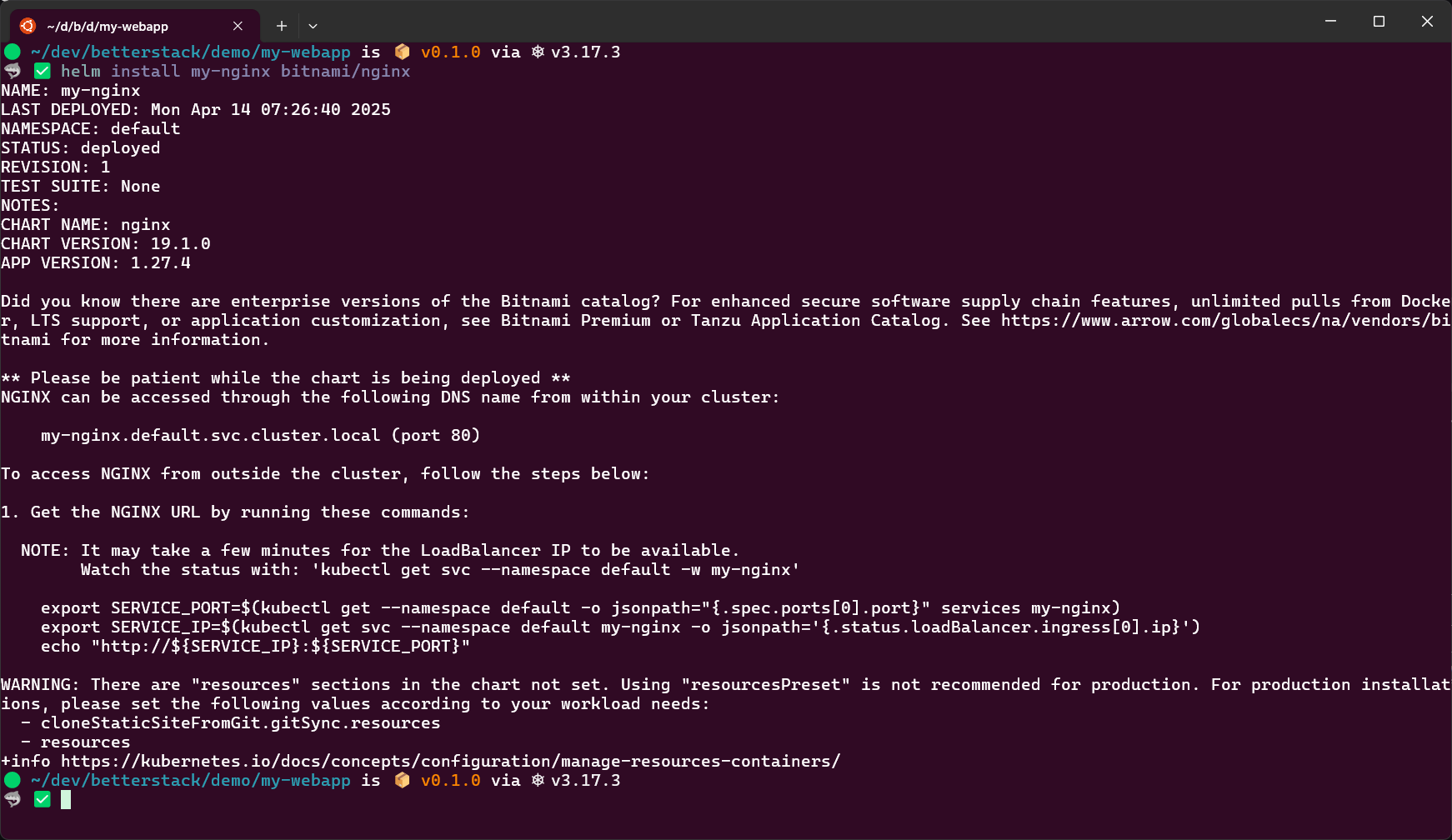Expand the new tab profile dropdown
Viewport: 1452px width, 840px height.
pos(313,26)
